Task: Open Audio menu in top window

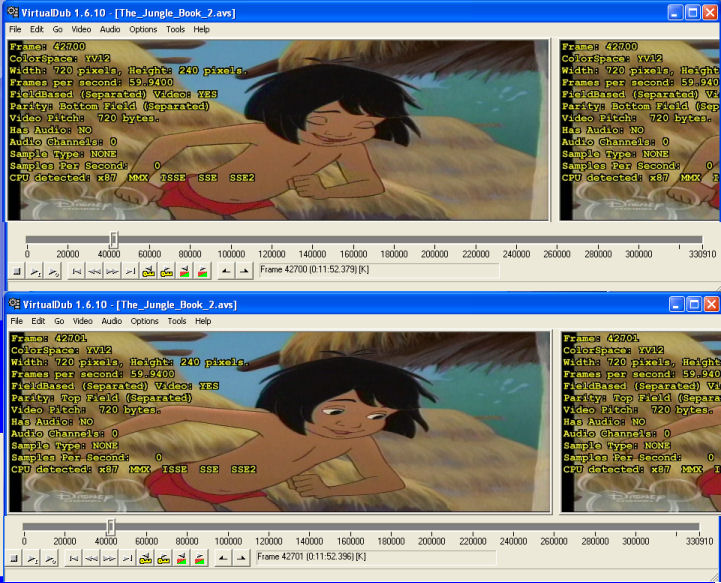Action: coord(110,29)
